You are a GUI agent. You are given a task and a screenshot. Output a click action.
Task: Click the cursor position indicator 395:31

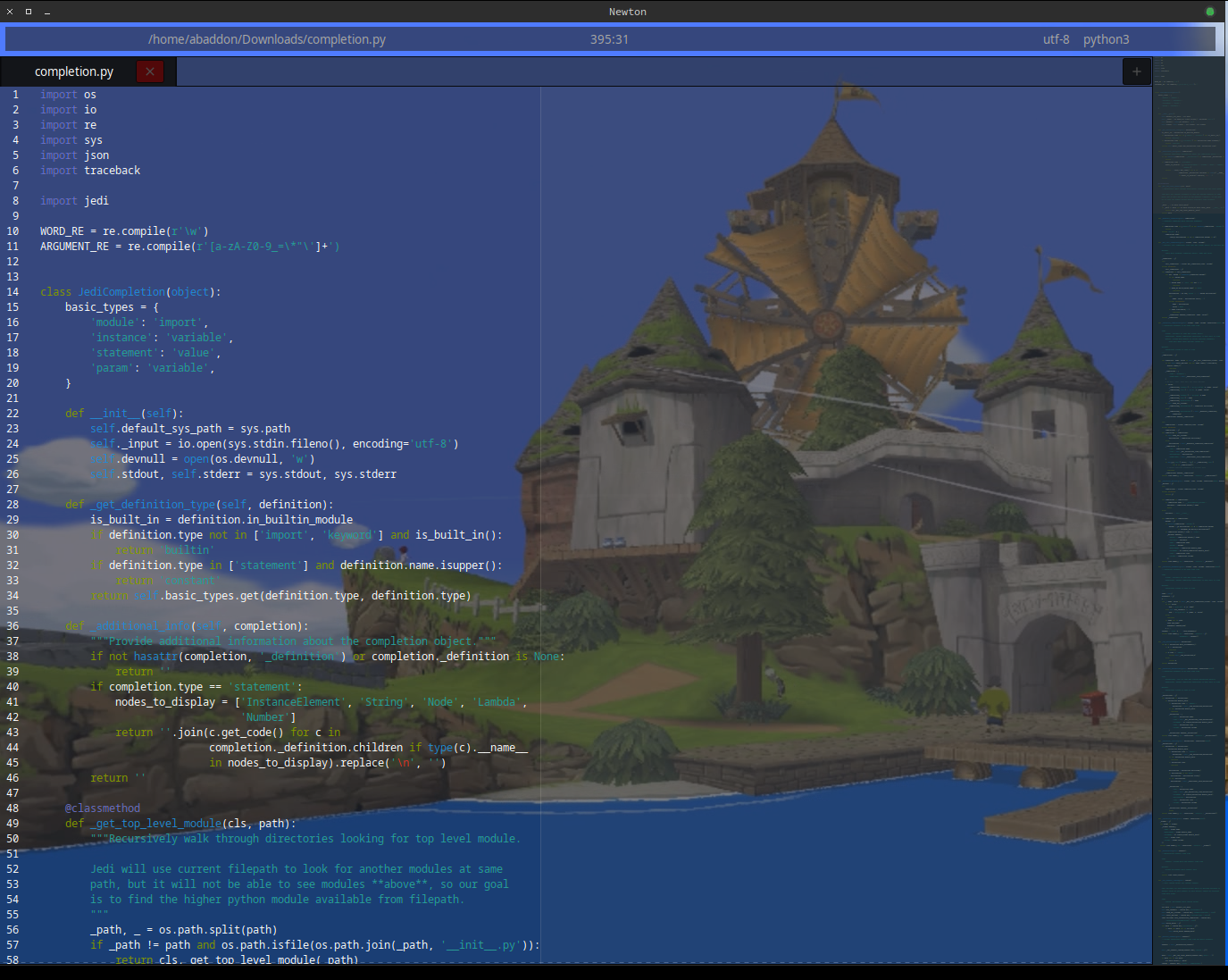(x=609, y=39)
